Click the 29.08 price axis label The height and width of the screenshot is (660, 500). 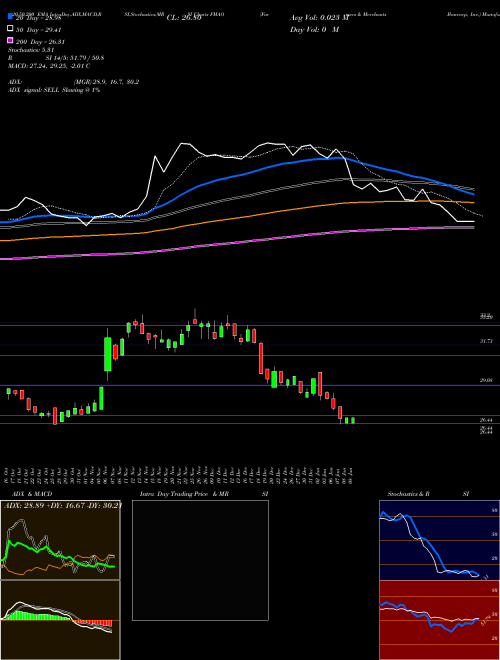[486, 381]
